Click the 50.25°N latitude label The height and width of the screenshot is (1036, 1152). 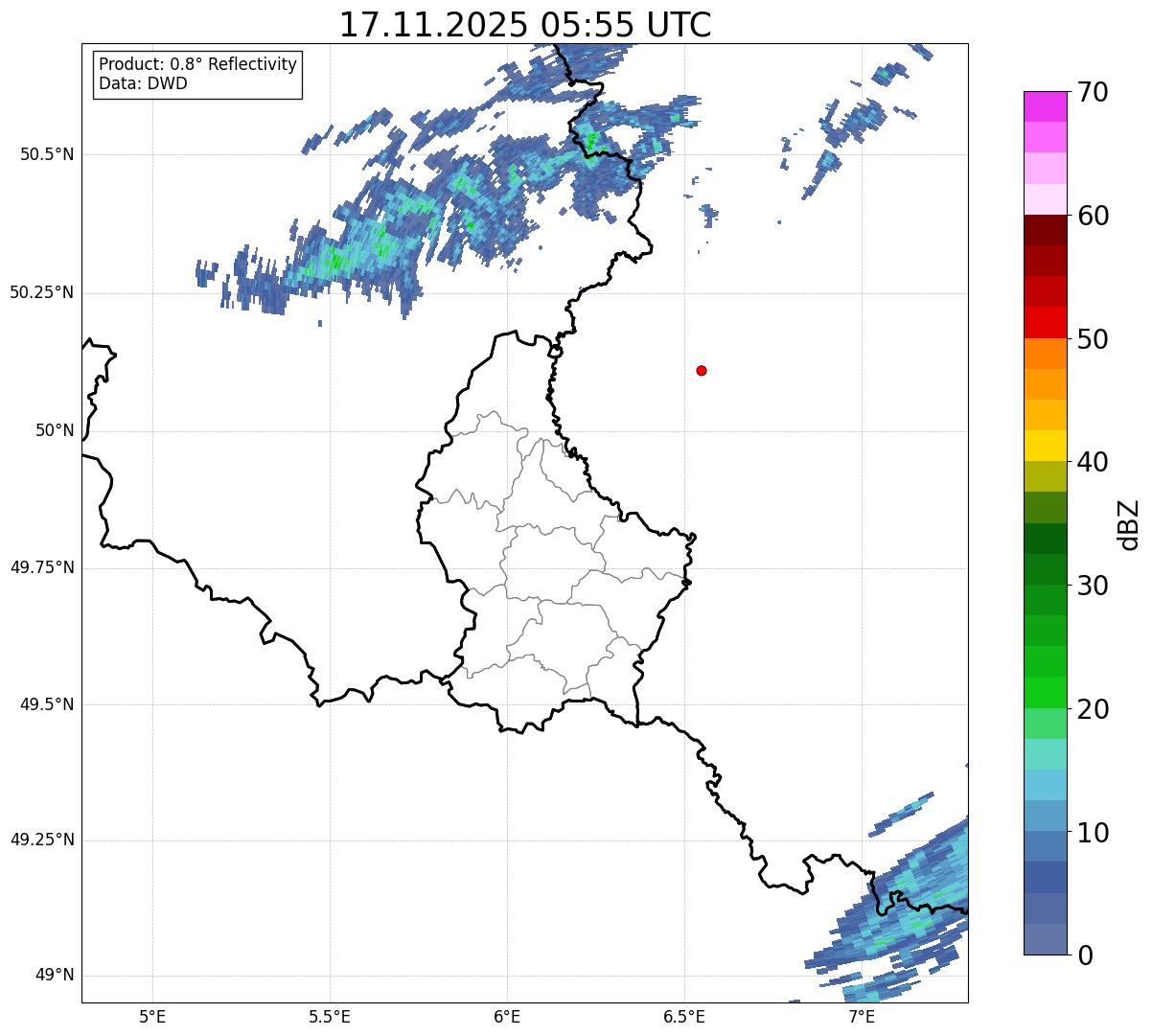pos(42,292)
